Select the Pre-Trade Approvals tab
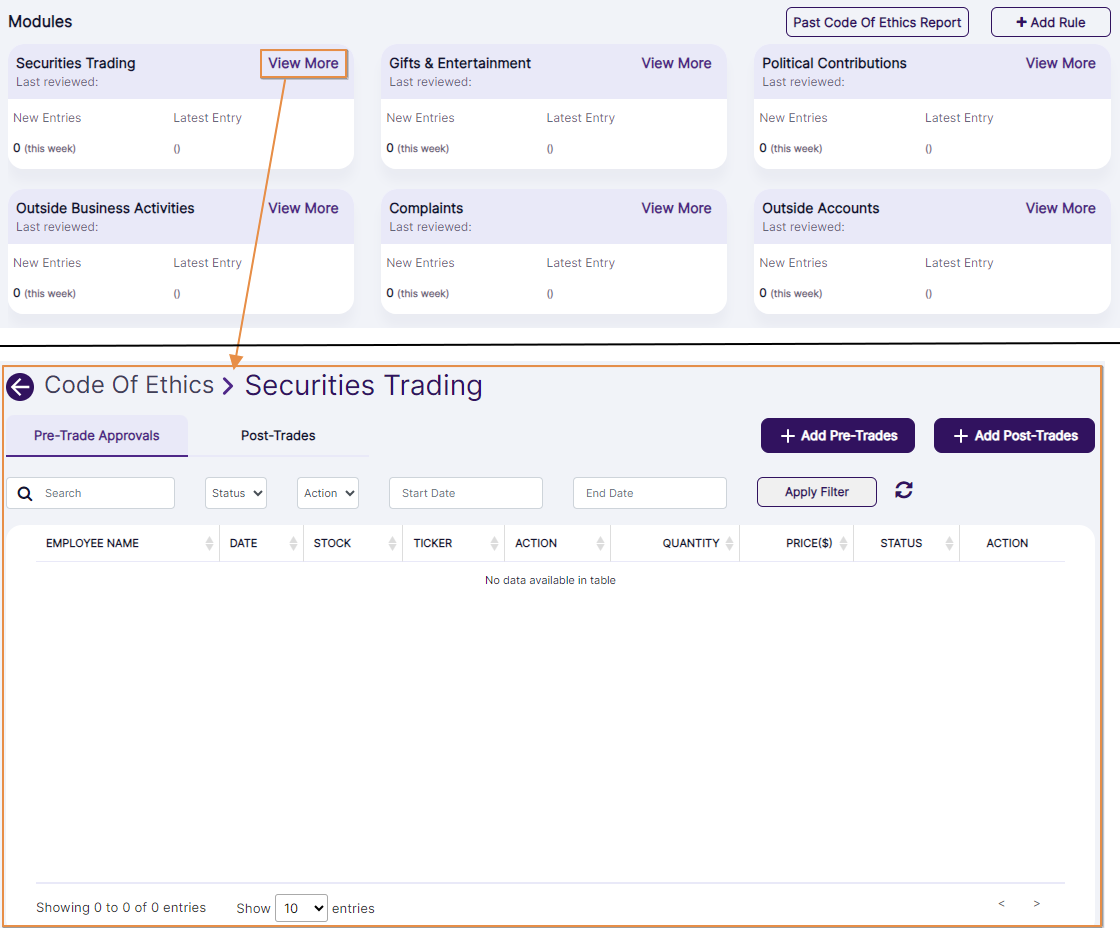 coord(96,436)
